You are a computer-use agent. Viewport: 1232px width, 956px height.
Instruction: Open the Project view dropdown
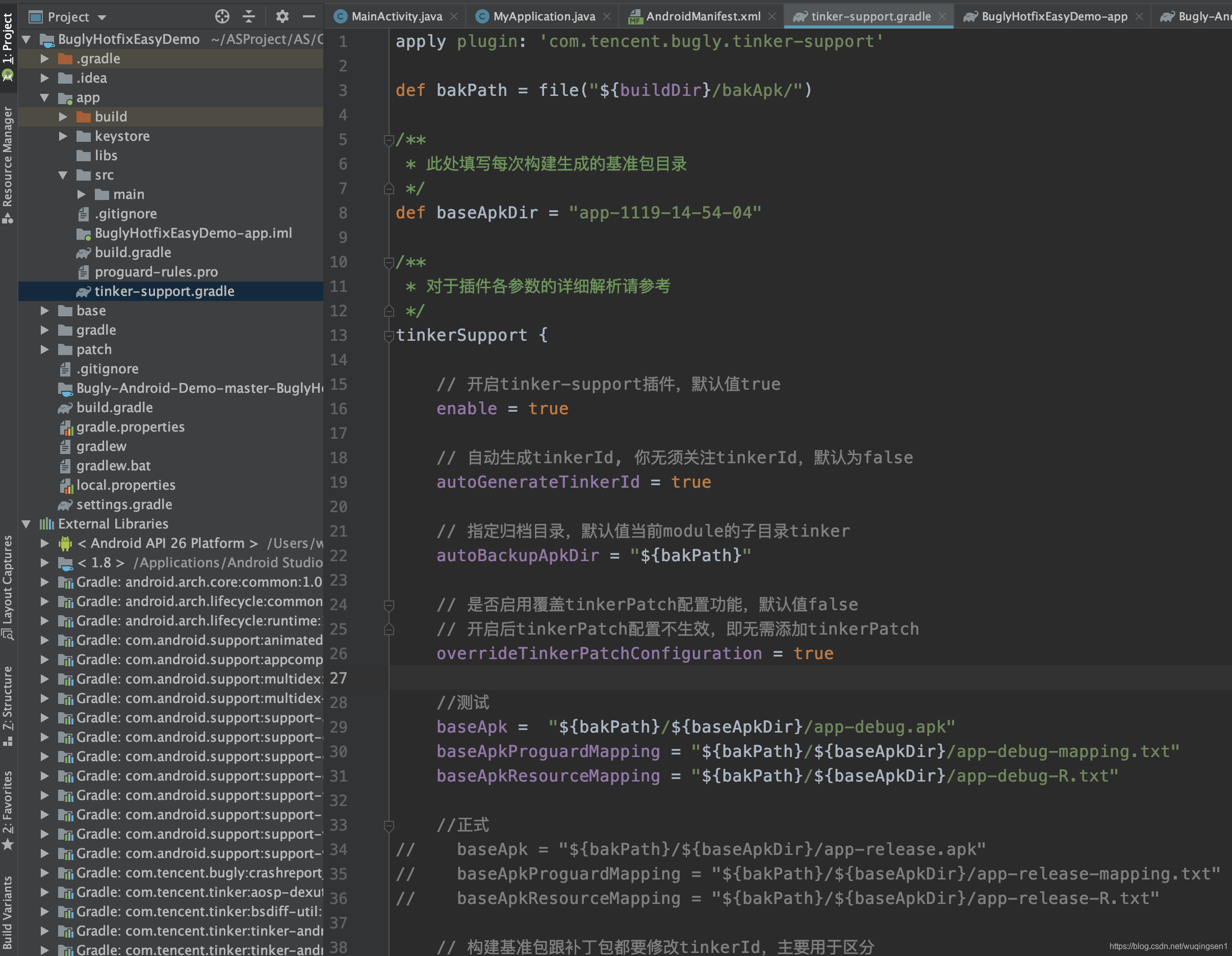point(102,17)
